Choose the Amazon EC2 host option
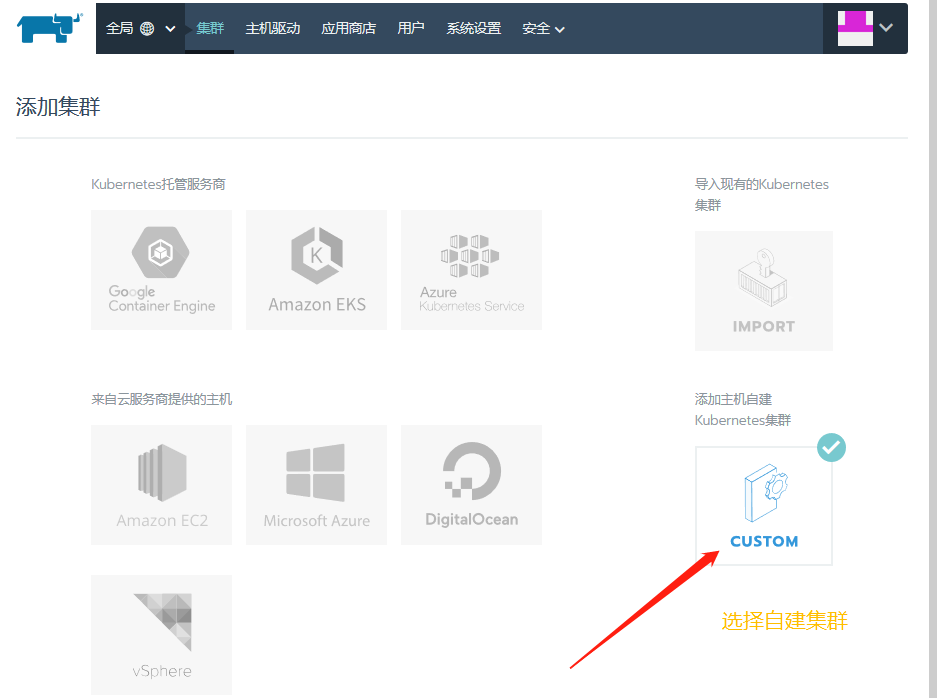 point(161,485)
